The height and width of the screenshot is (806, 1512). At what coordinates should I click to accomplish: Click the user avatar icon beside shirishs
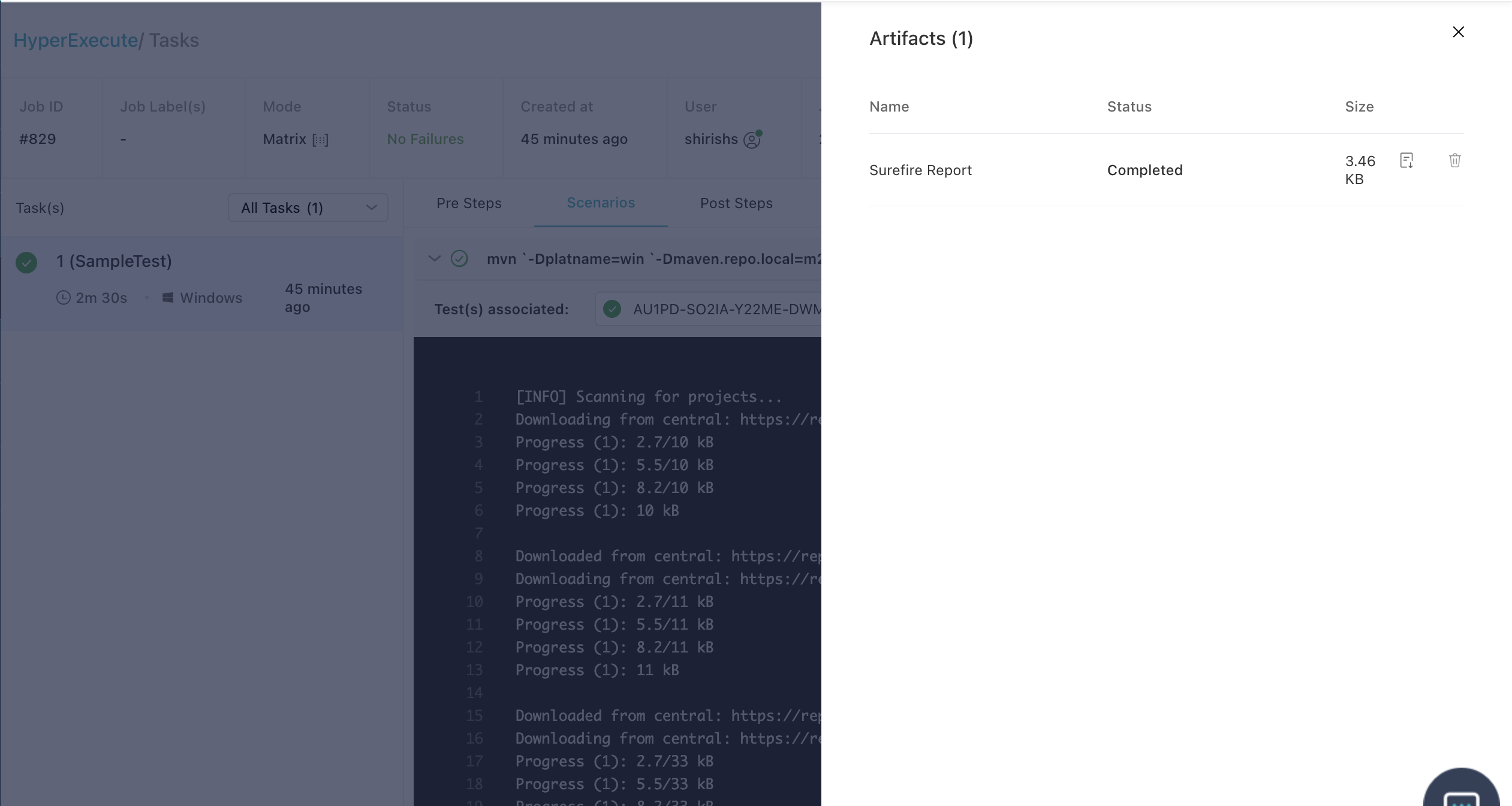tap(752, 139)
